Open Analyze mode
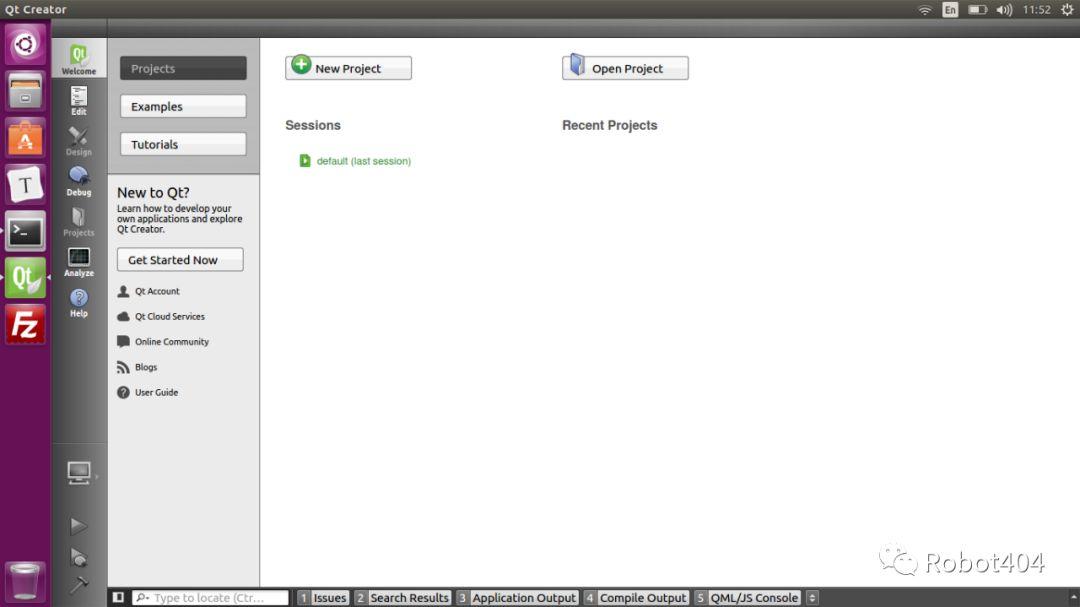This screenshot has height=607, width=1080. pos(79,262)
